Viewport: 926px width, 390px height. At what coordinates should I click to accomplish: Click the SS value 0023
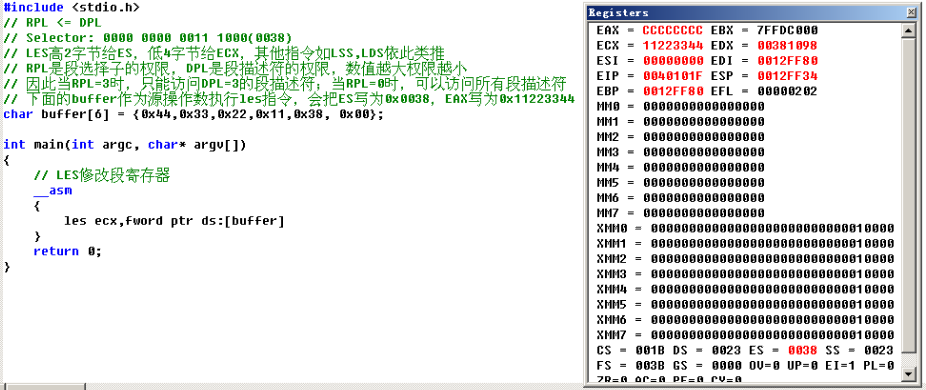(879, 350)
